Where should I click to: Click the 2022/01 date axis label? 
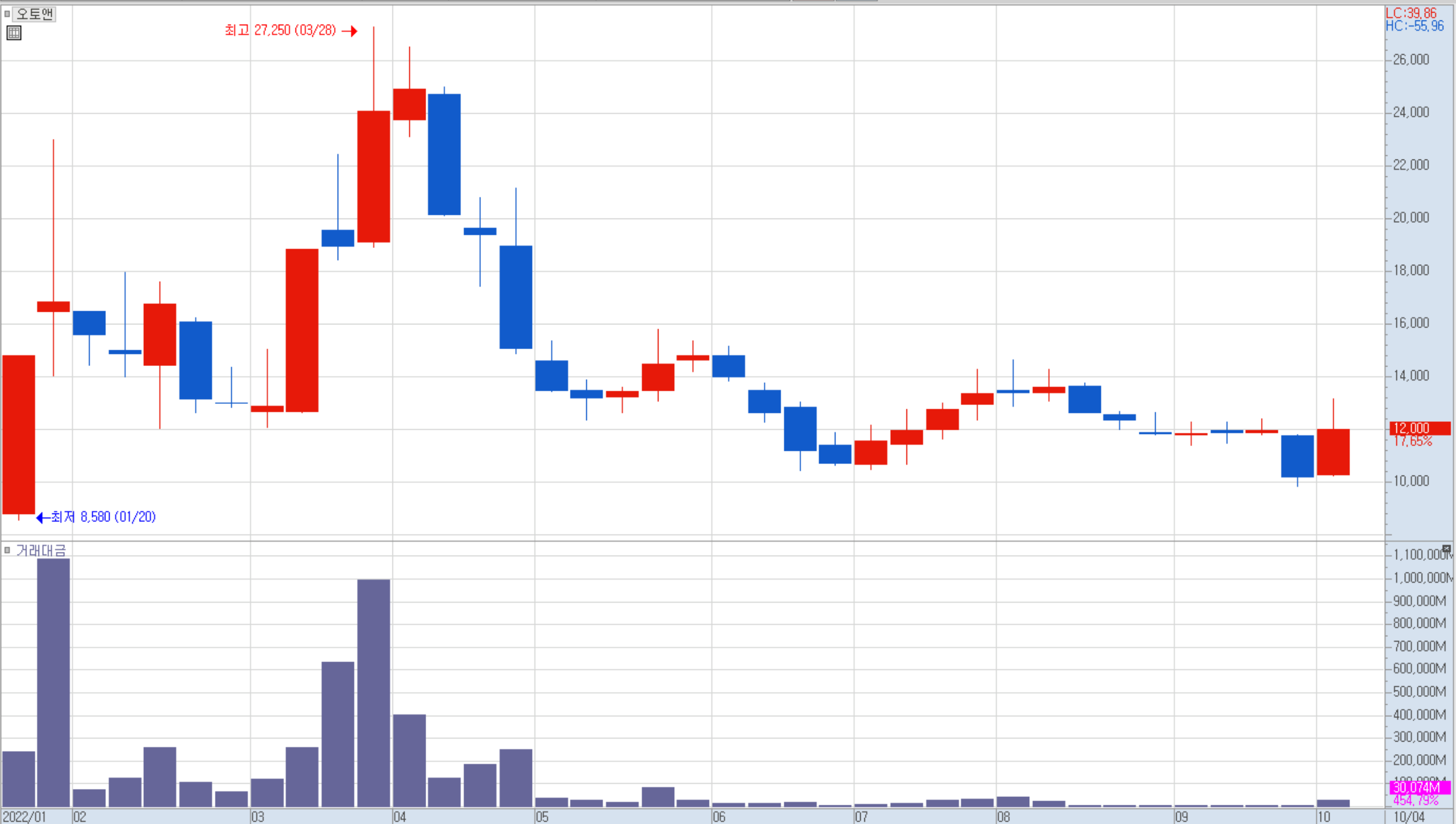pyautogui.click(x=24, y=817)
